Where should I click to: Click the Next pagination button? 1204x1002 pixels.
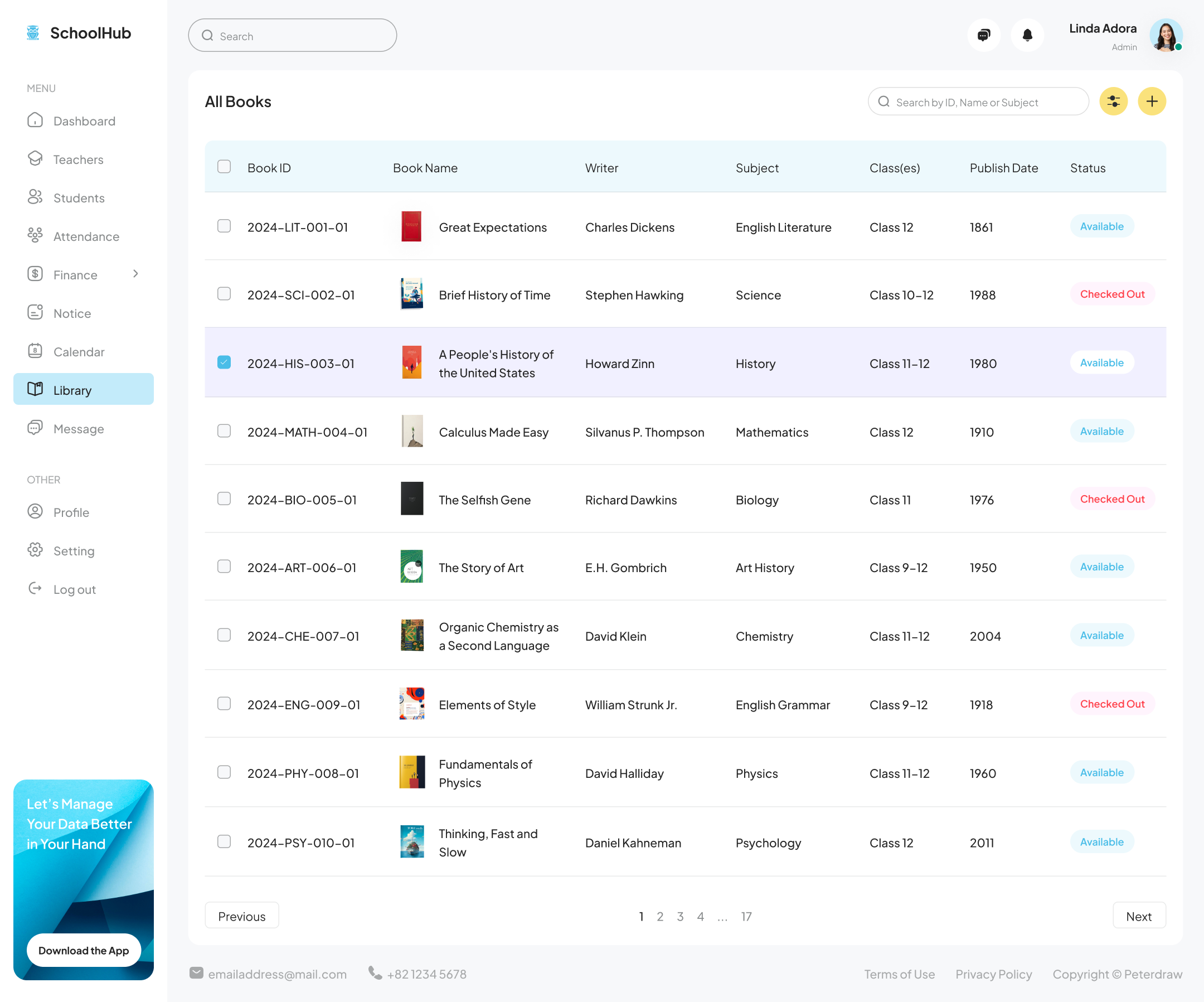pyautogui.click(x=1139, y=916)
